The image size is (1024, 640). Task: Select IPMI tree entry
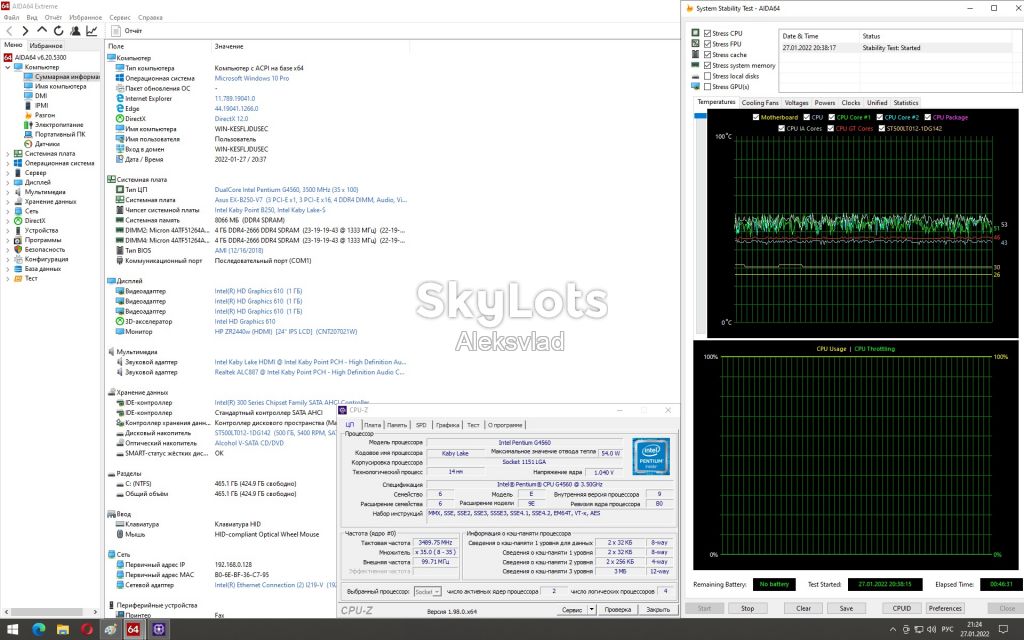41,105
